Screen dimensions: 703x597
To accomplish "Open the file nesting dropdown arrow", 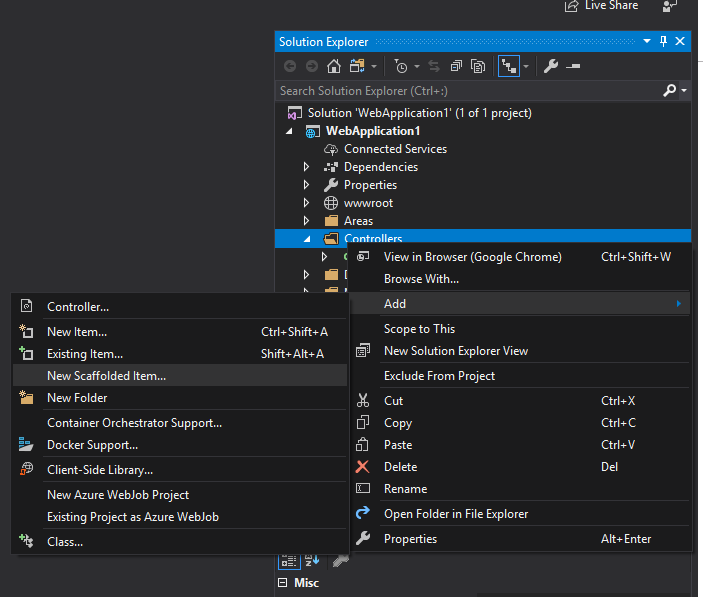I will pos(526,66).
